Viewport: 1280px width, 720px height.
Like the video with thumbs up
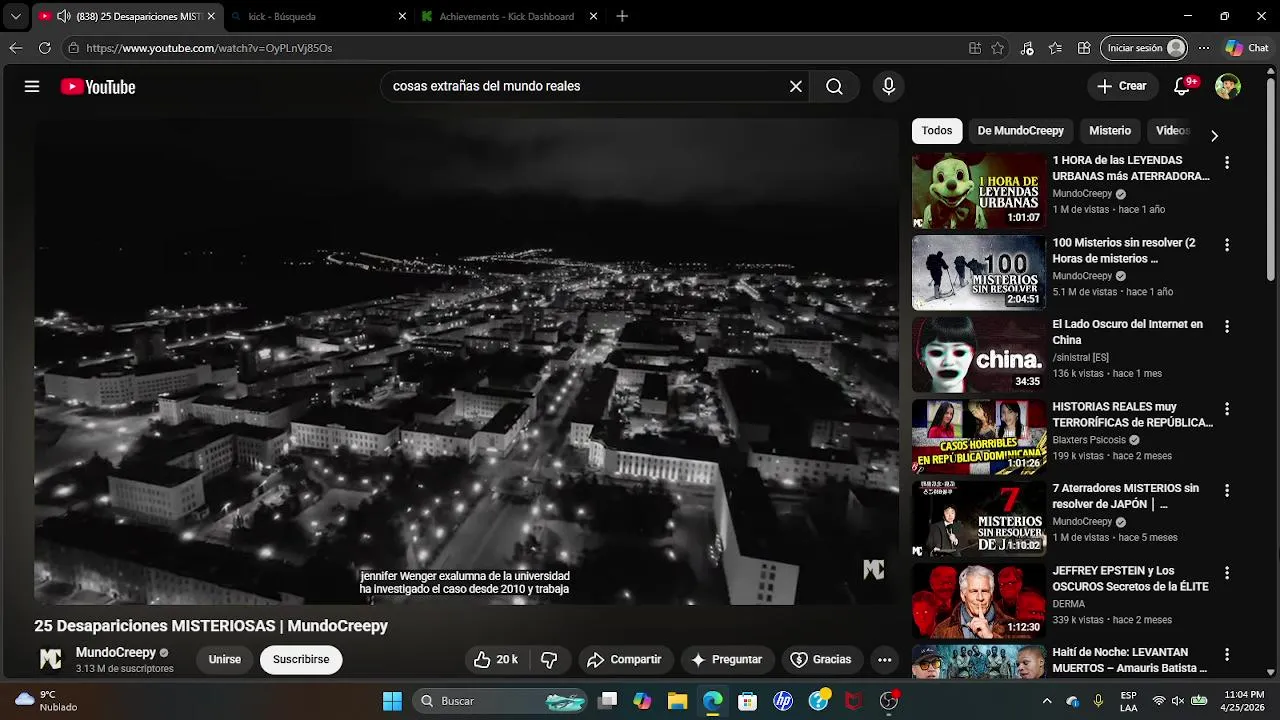495,659
